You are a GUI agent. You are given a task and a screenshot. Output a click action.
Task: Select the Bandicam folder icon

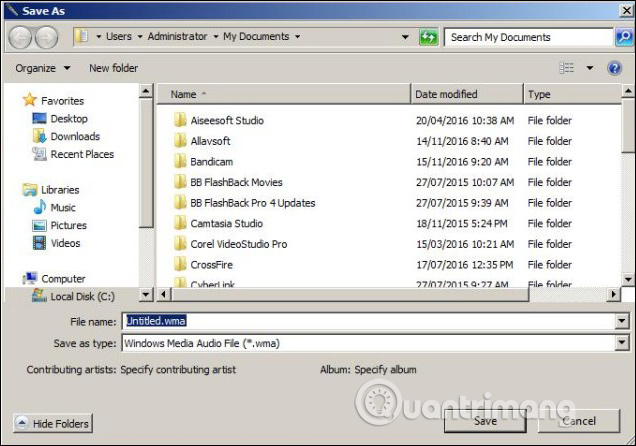180,161
